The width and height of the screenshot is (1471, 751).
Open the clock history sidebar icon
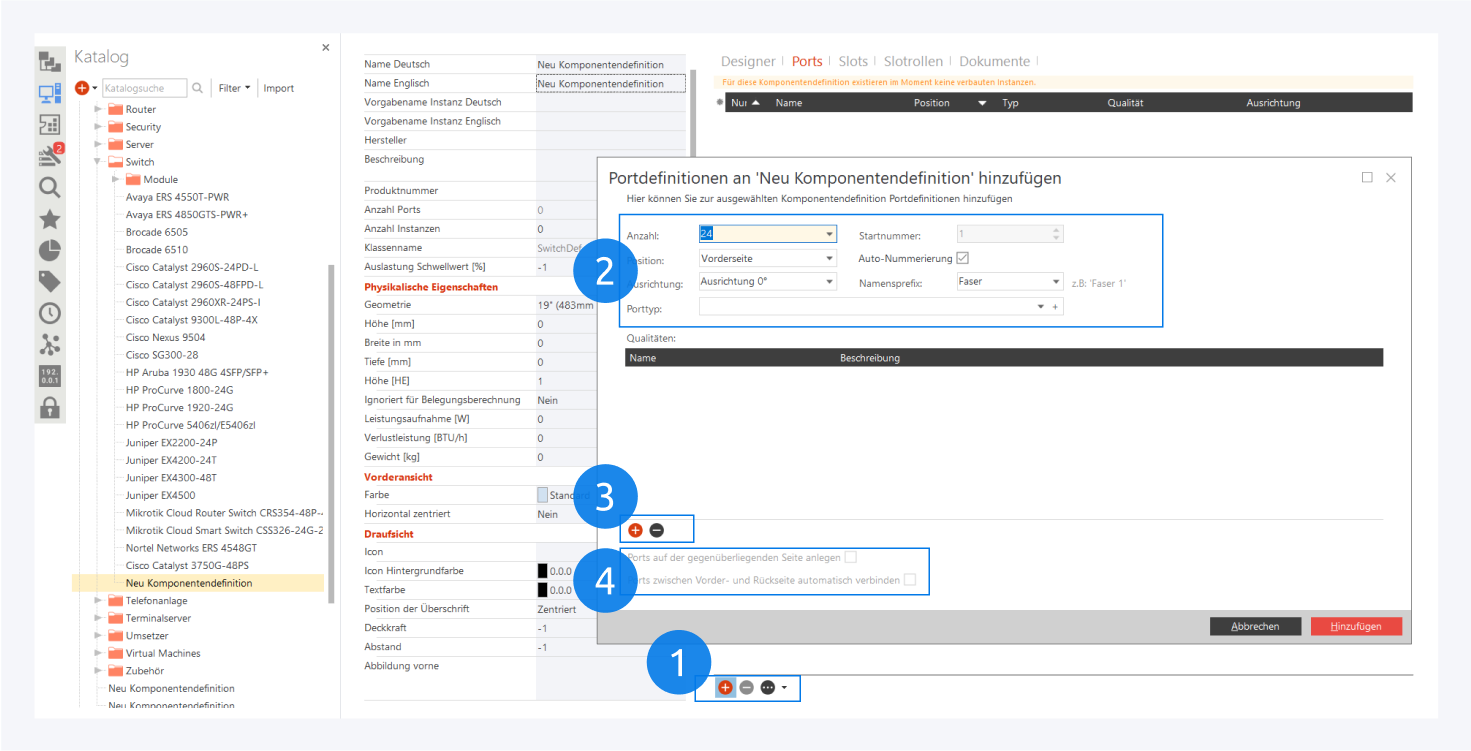pyautogui.click(x=49, y=313)
